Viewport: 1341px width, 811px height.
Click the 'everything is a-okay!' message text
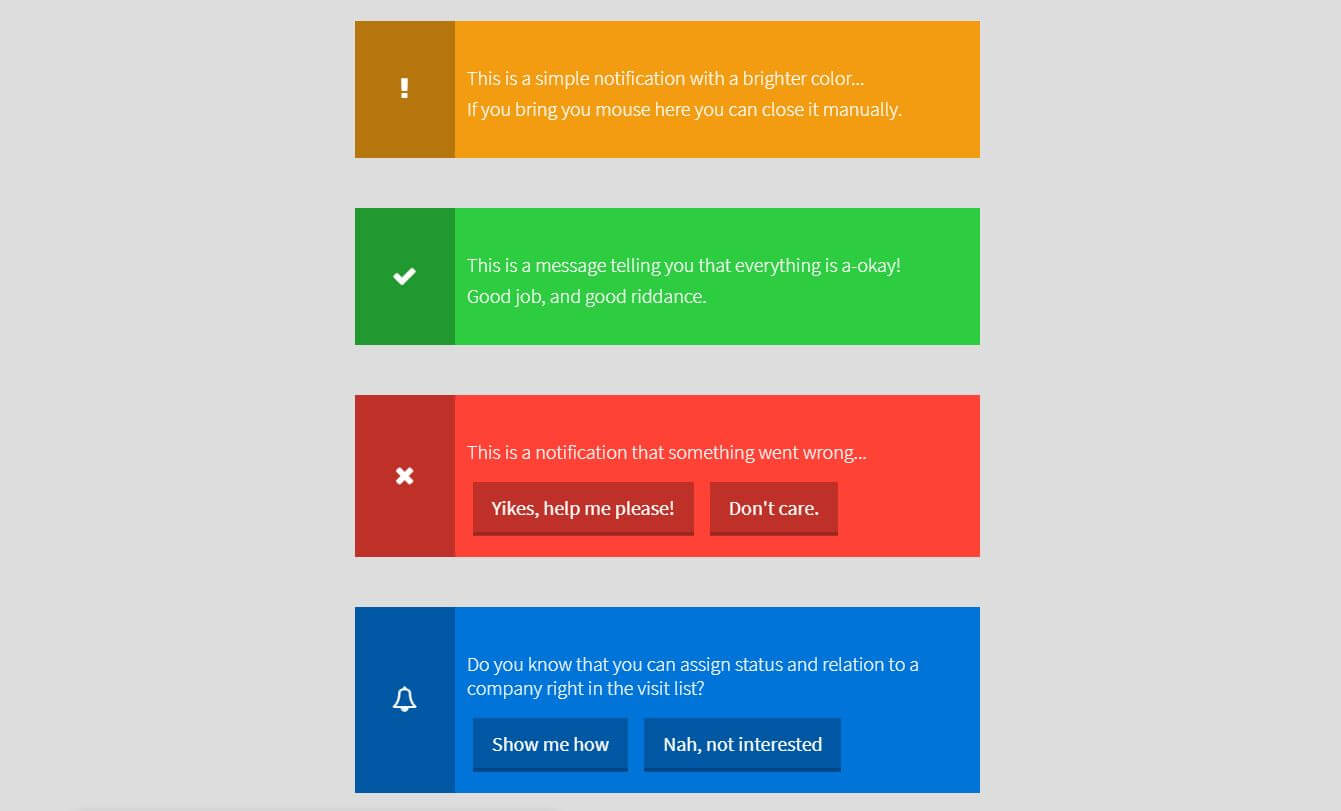(x=683, y=265)
